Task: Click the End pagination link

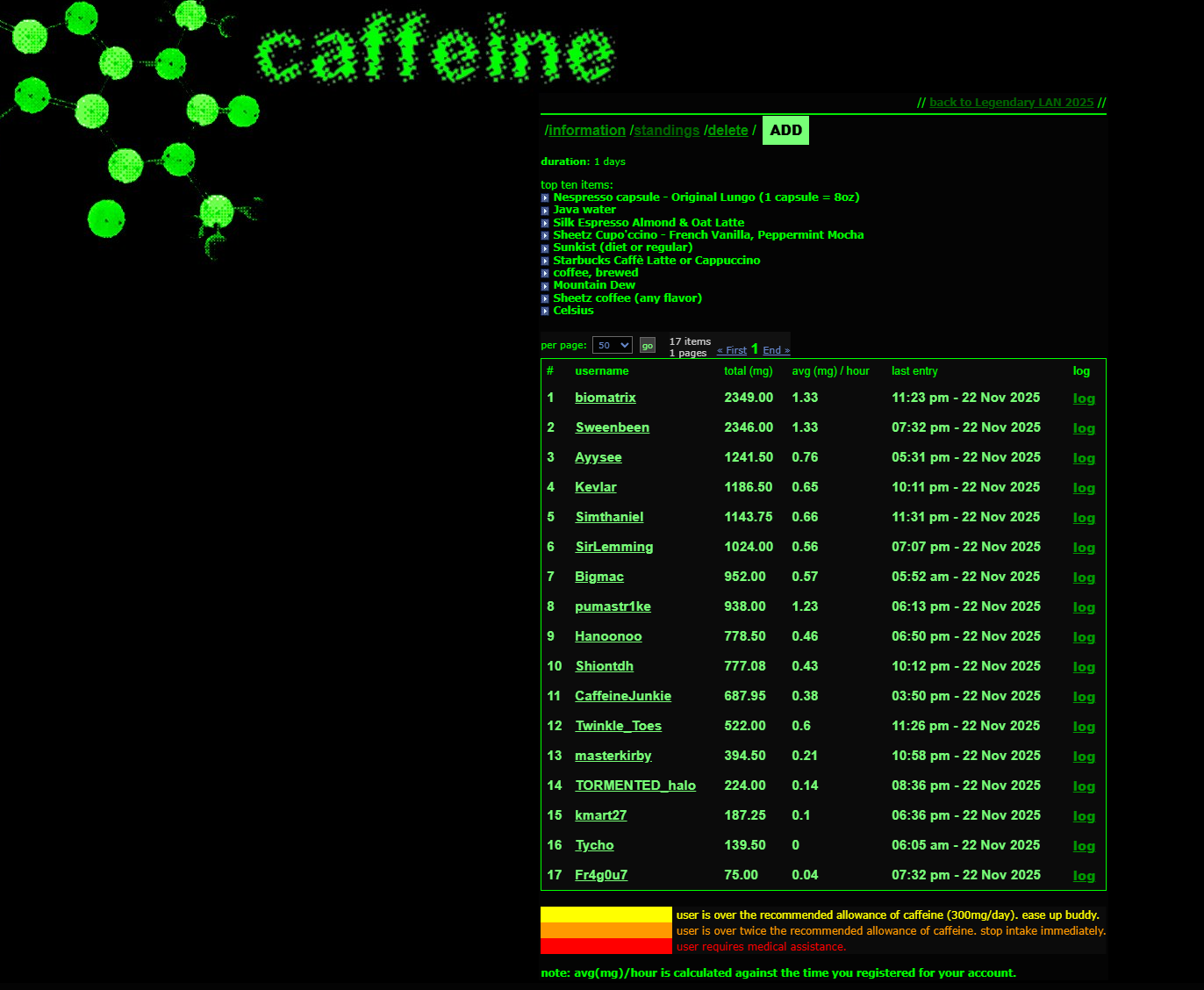Action: [777, 350]
